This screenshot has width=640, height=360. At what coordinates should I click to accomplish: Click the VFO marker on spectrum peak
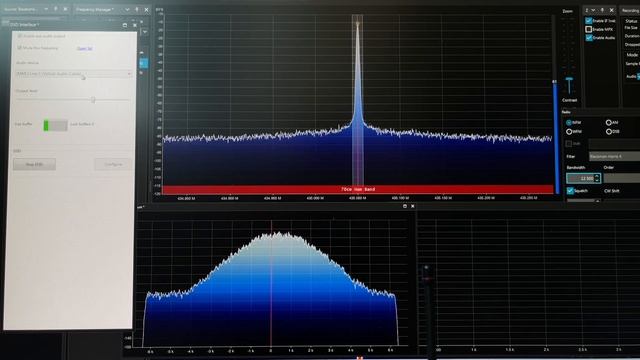[358, 24]
